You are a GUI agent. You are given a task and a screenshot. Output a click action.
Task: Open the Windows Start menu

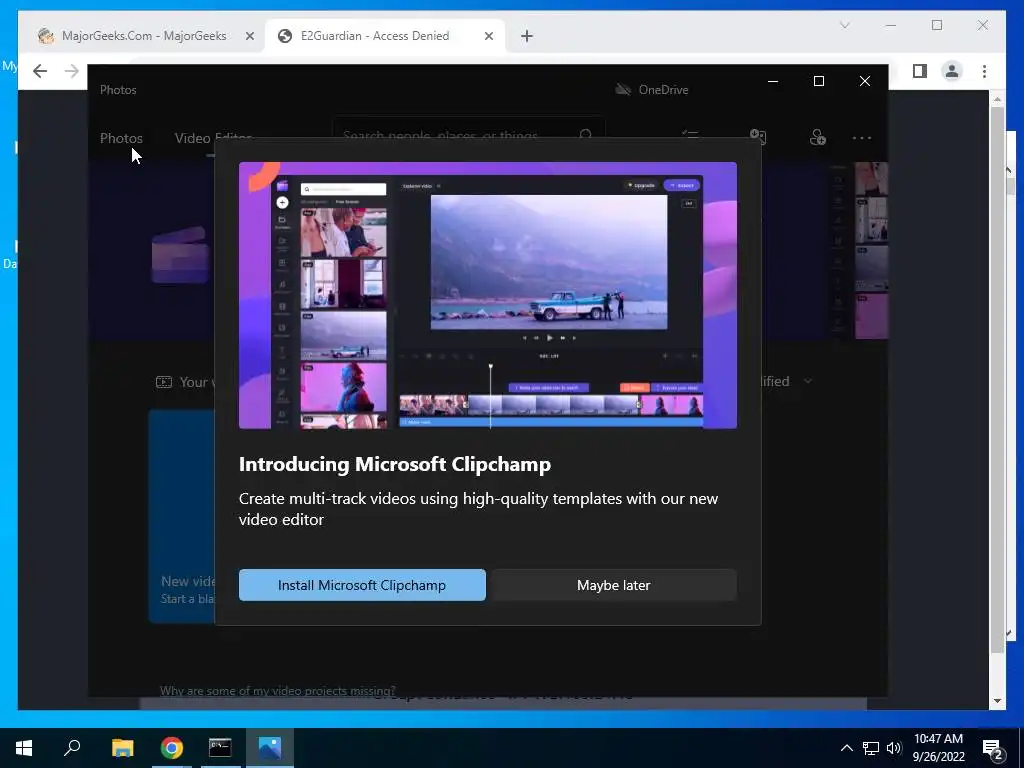[x=24, y=747]
